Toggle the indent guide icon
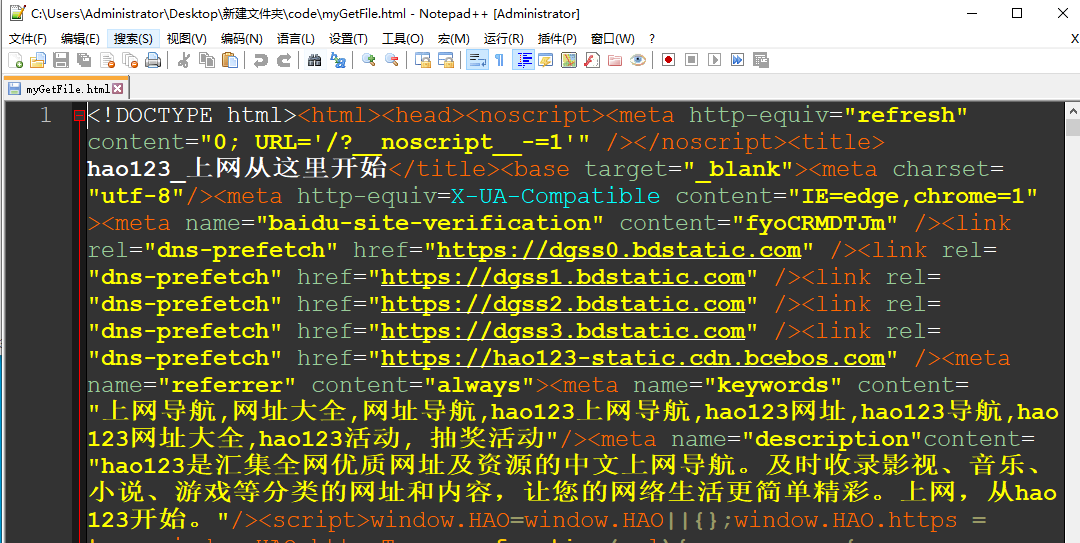 point(523,60)
